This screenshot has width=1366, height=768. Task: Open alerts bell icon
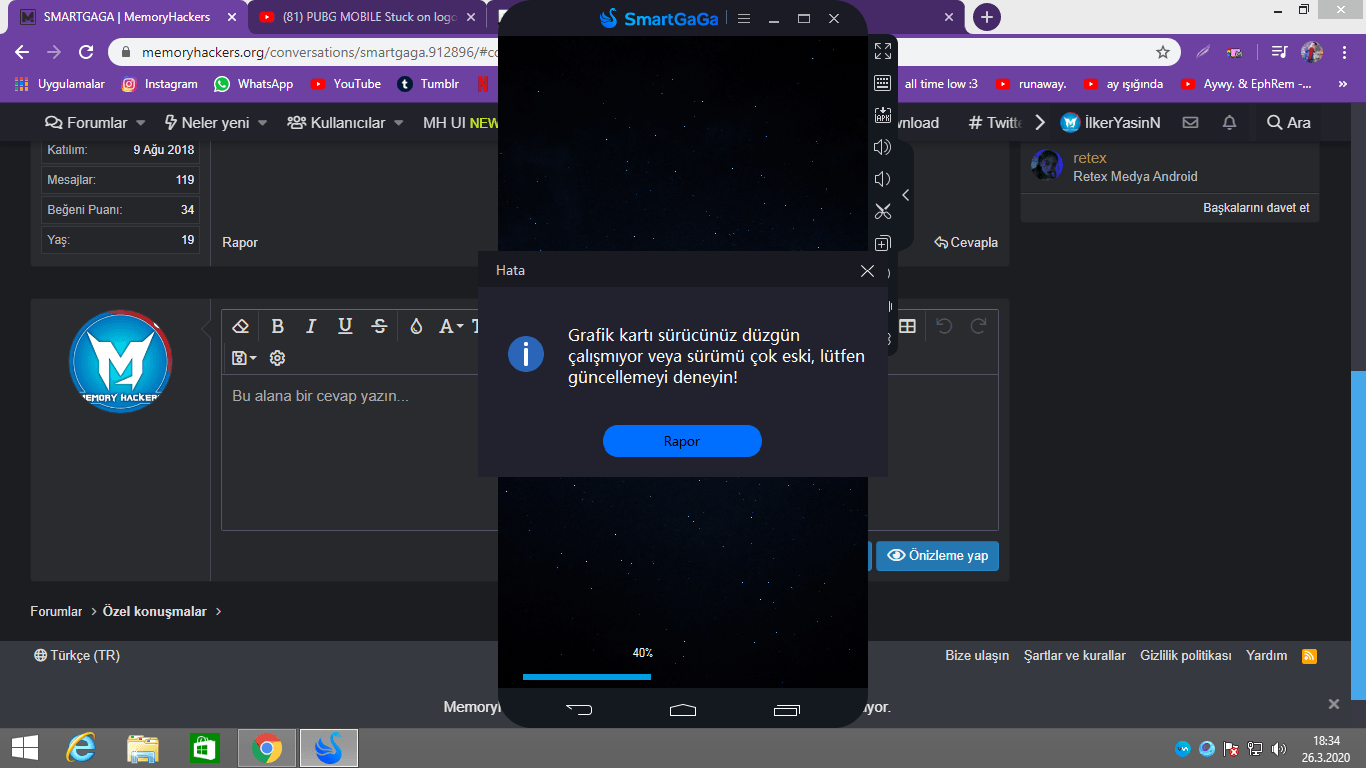coord(1230,122)
